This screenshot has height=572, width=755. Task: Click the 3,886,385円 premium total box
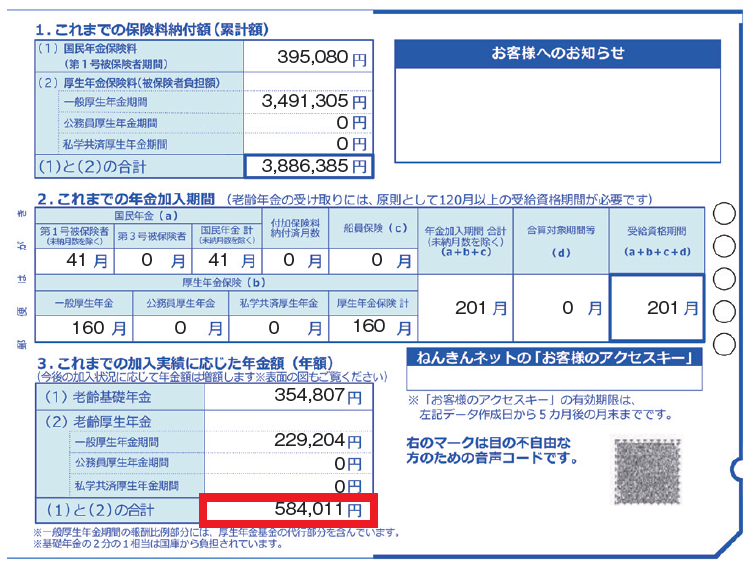point(308,167)
